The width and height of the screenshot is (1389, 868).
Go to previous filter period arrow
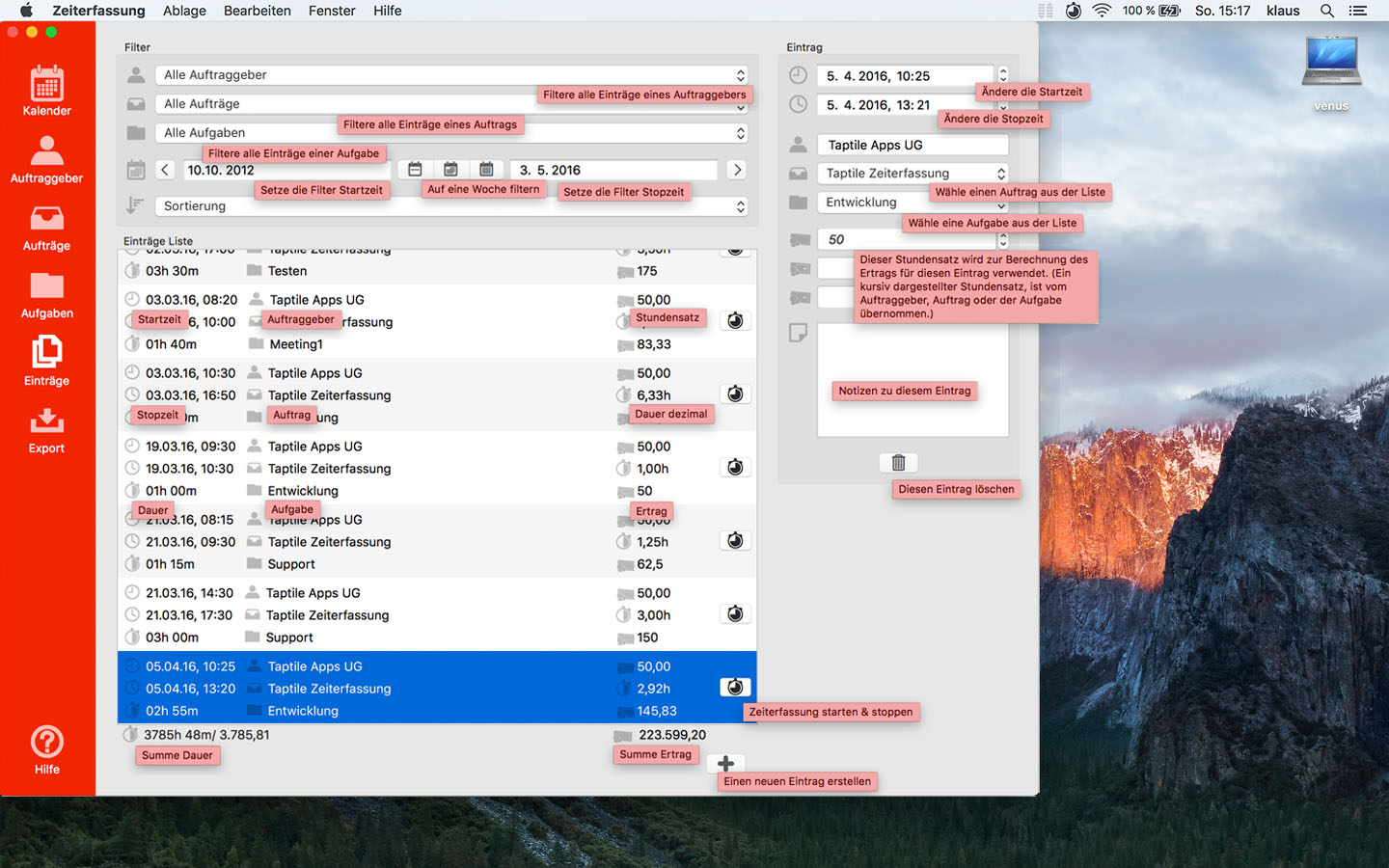[165, 170]
